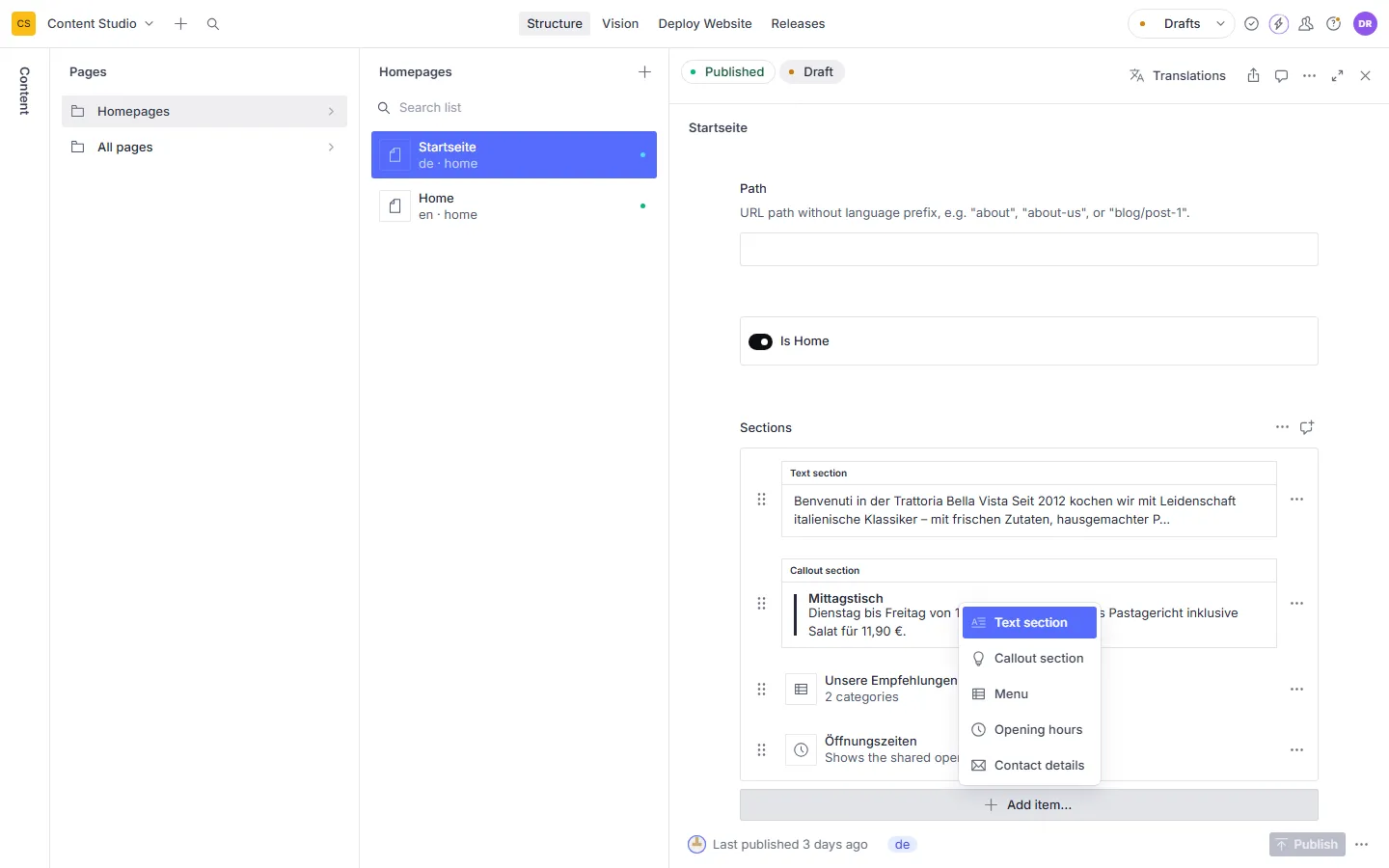This screenshot has width=1389, height=868.
Task: Click the share icon next to Translations
Action: click(x=1253, y=75)
